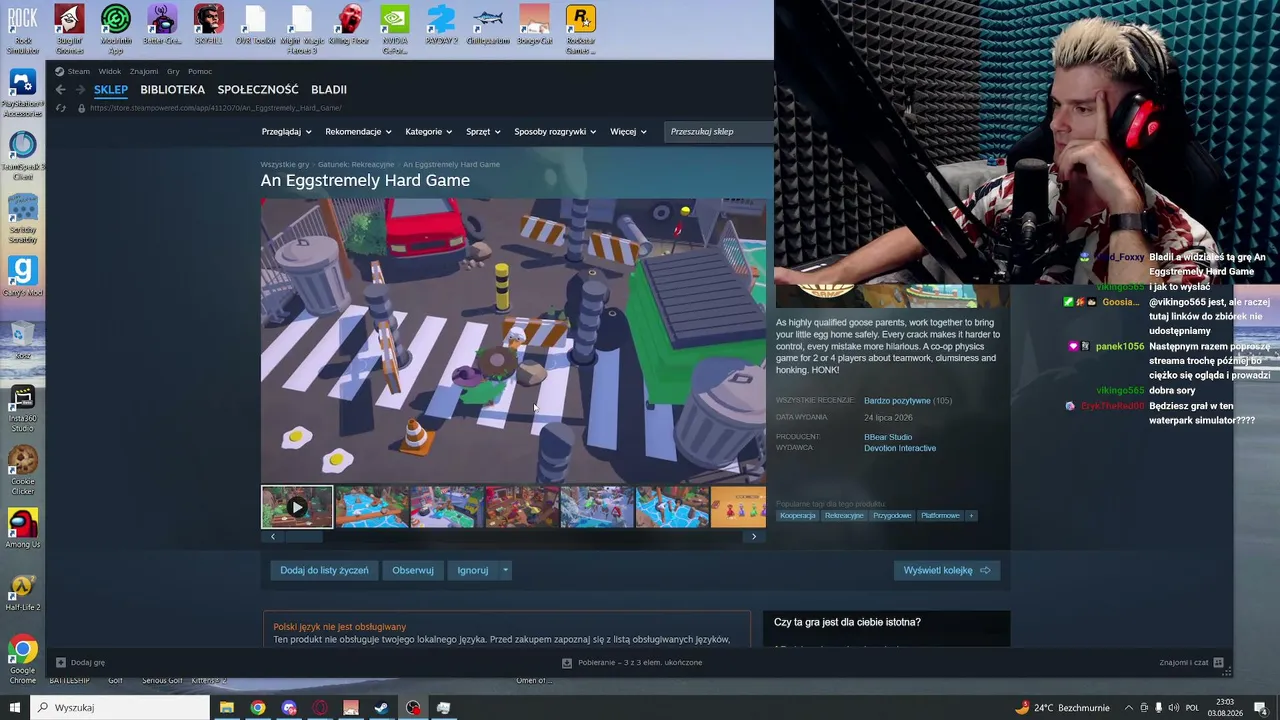Launch Cookie Clicker from the desktop

pos(22,471)
